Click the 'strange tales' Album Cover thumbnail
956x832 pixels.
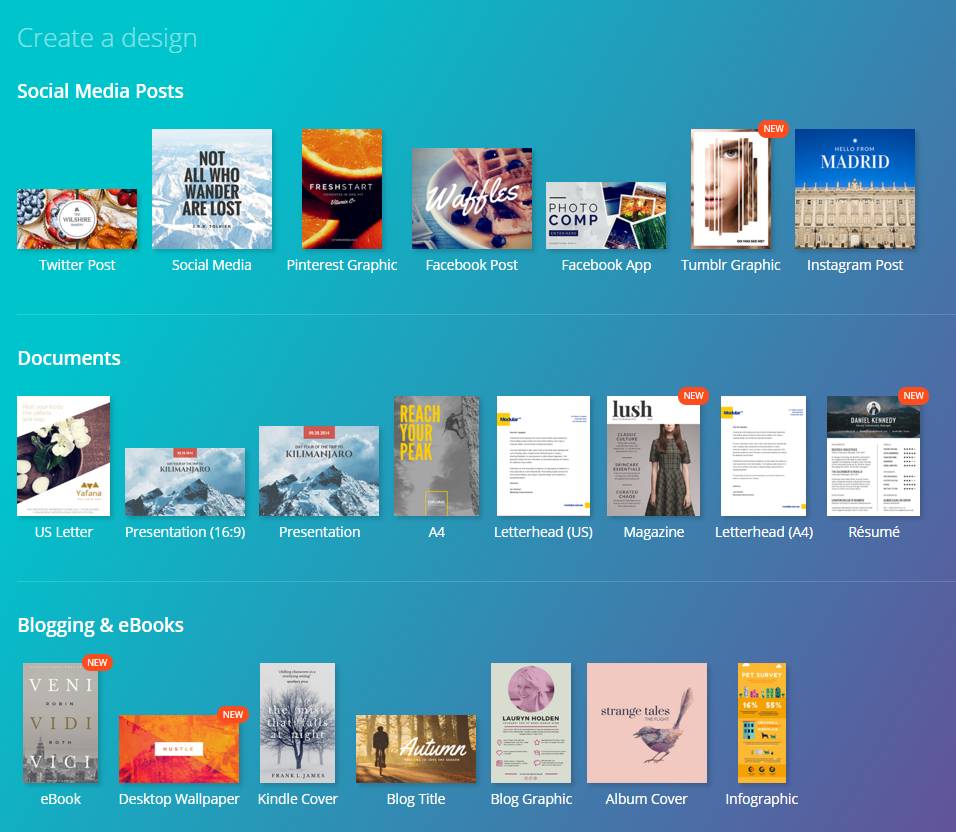pyautogui.click(x=647, y=723)
